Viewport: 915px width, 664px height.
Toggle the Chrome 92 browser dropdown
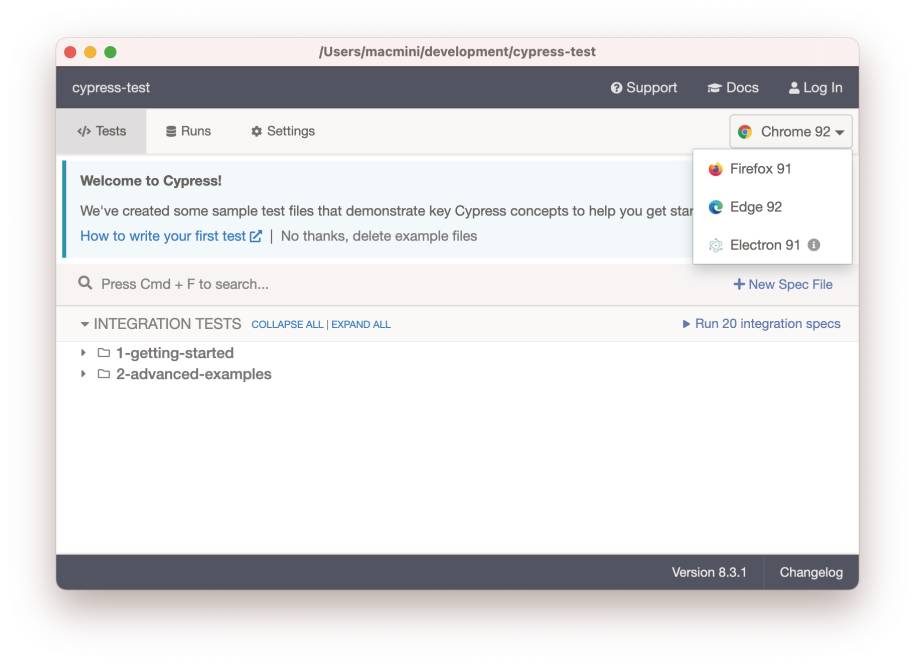tap(791, 132)
